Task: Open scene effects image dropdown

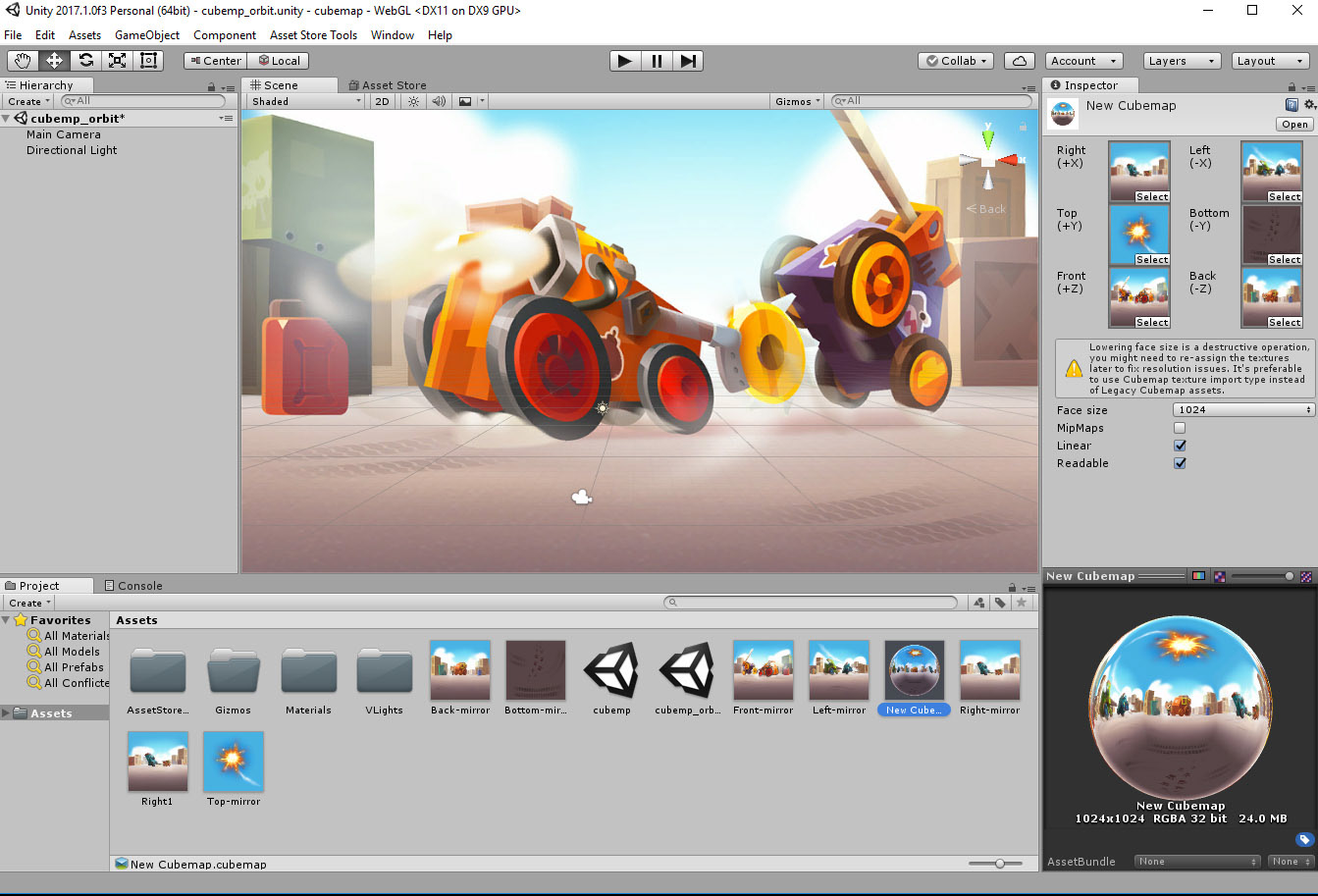Action: (x=470, y=101)
